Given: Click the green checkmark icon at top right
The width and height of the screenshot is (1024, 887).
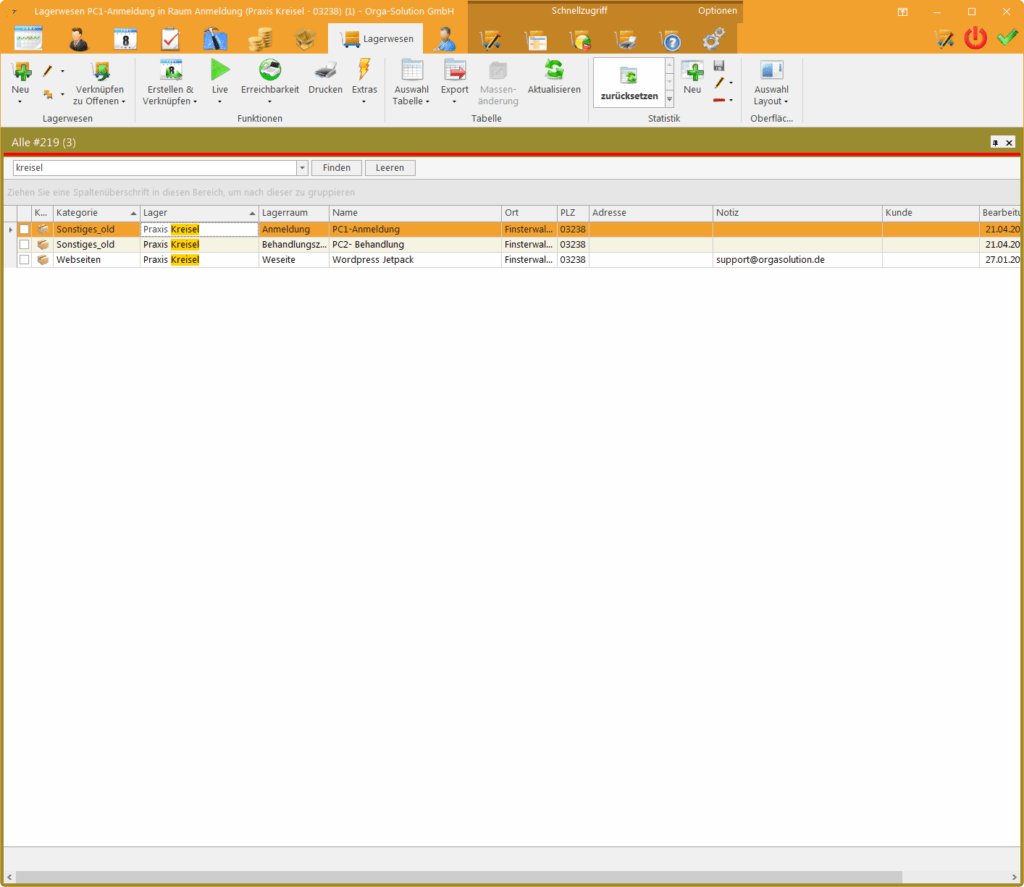Looking at the screenshot, I should click(x=1007, y=38).
